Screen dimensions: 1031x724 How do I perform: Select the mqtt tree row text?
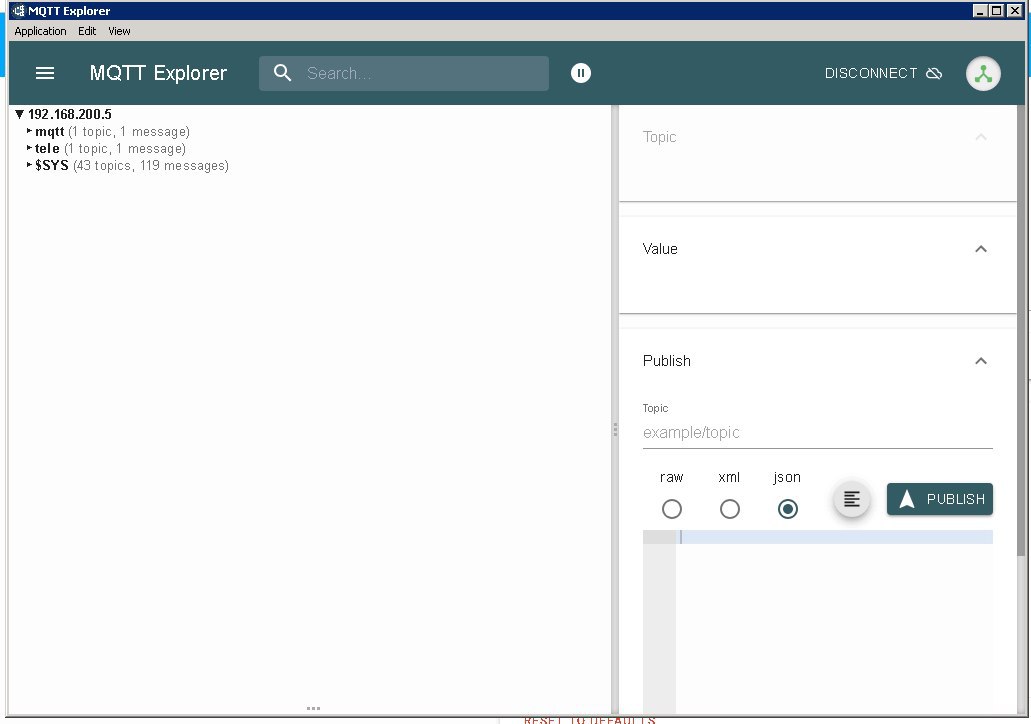click(x=112, y=132)
